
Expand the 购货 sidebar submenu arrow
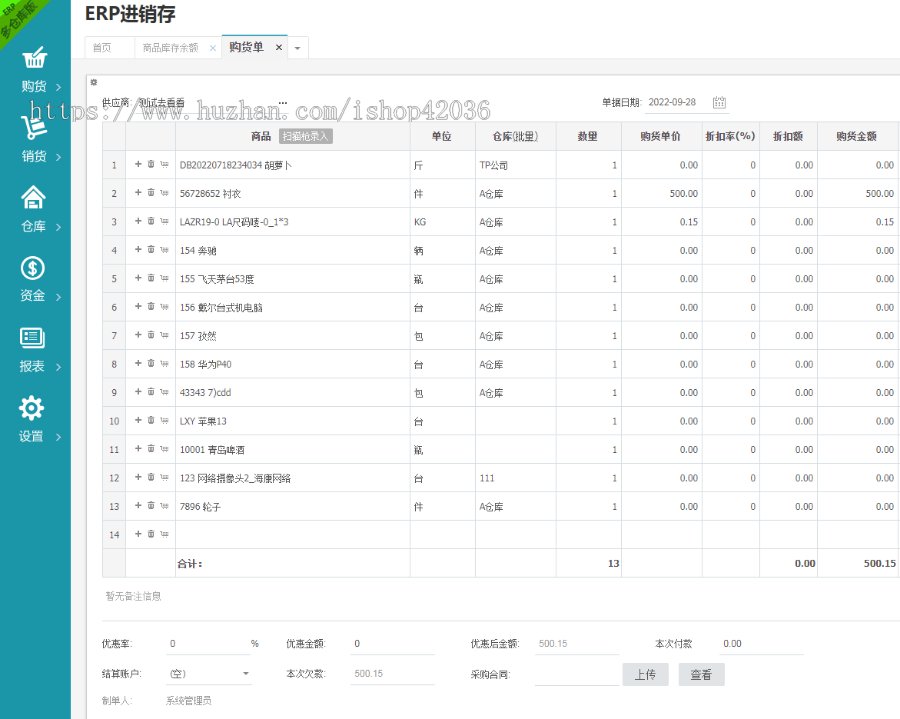tap(59, 87)
